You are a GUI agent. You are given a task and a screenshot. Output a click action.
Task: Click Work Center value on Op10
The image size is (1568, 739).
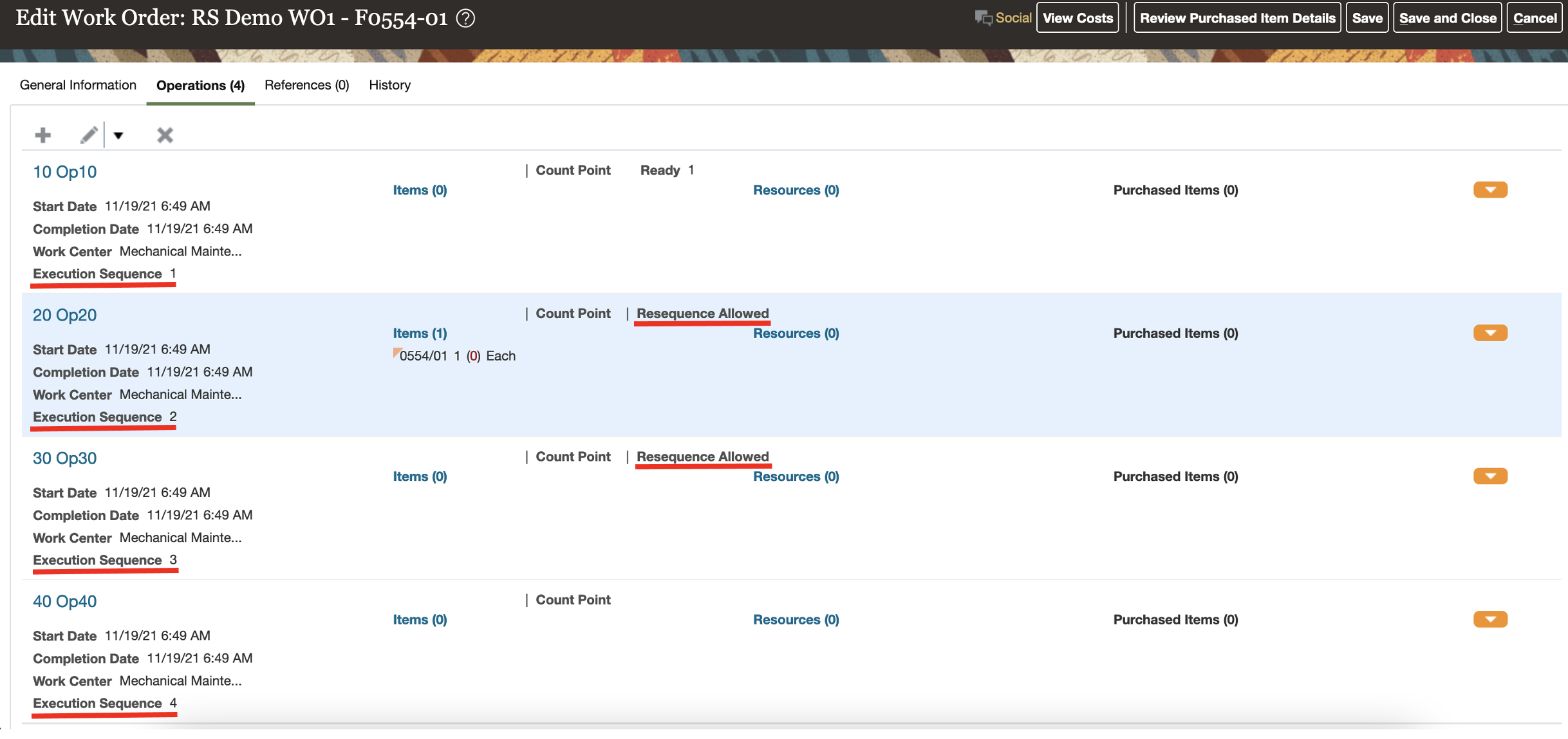(x=180, y=251)
